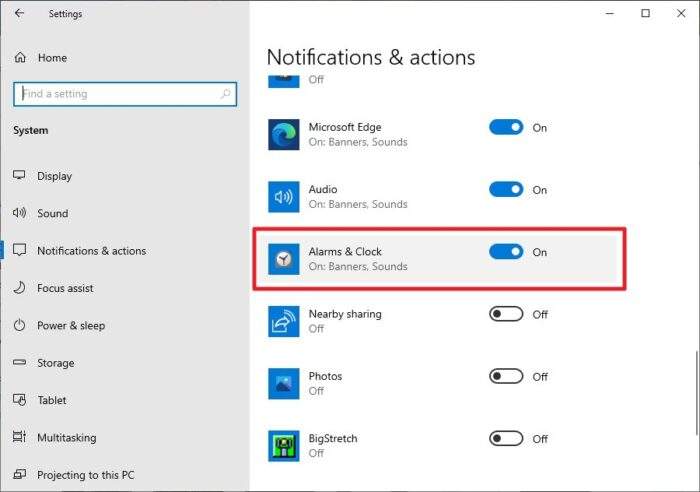The image size is (700, 492).
Task: Go back with the Settings back arrow
Action: pos(19,13)
